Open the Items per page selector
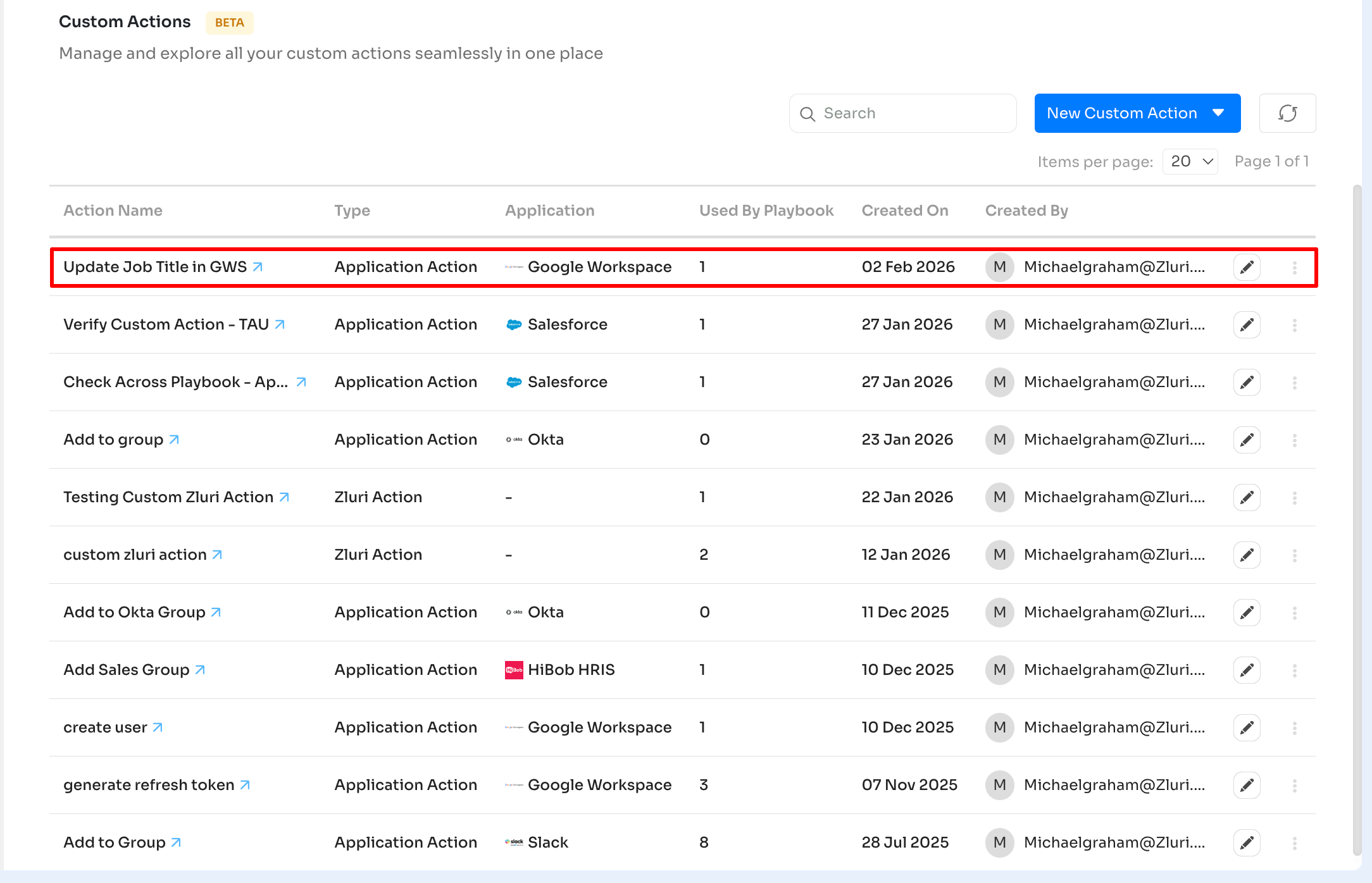Image resolution: width=1372 pixels, height=883 pixels. pyautogui.click(x=1190, y=161)
